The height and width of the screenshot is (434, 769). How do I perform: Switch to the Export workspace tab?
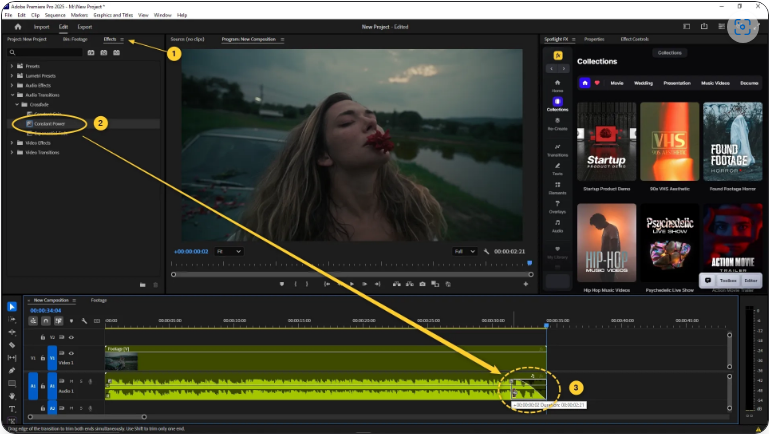(x=85, y=27)
